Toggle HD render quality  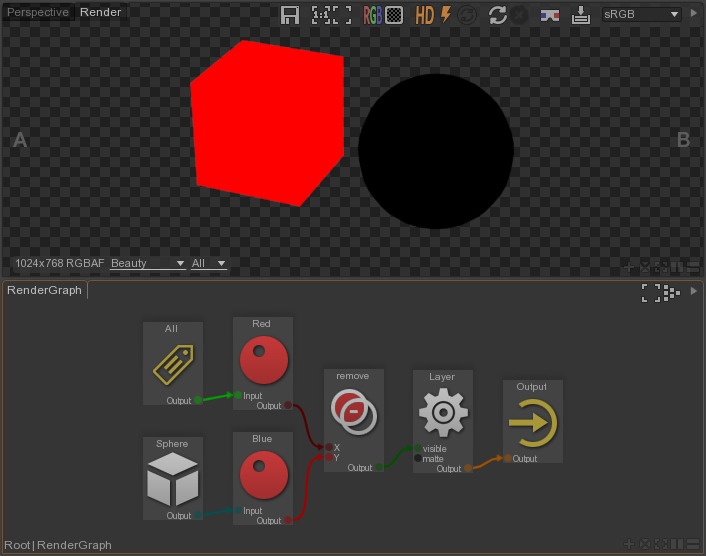(x=425, y=15)
